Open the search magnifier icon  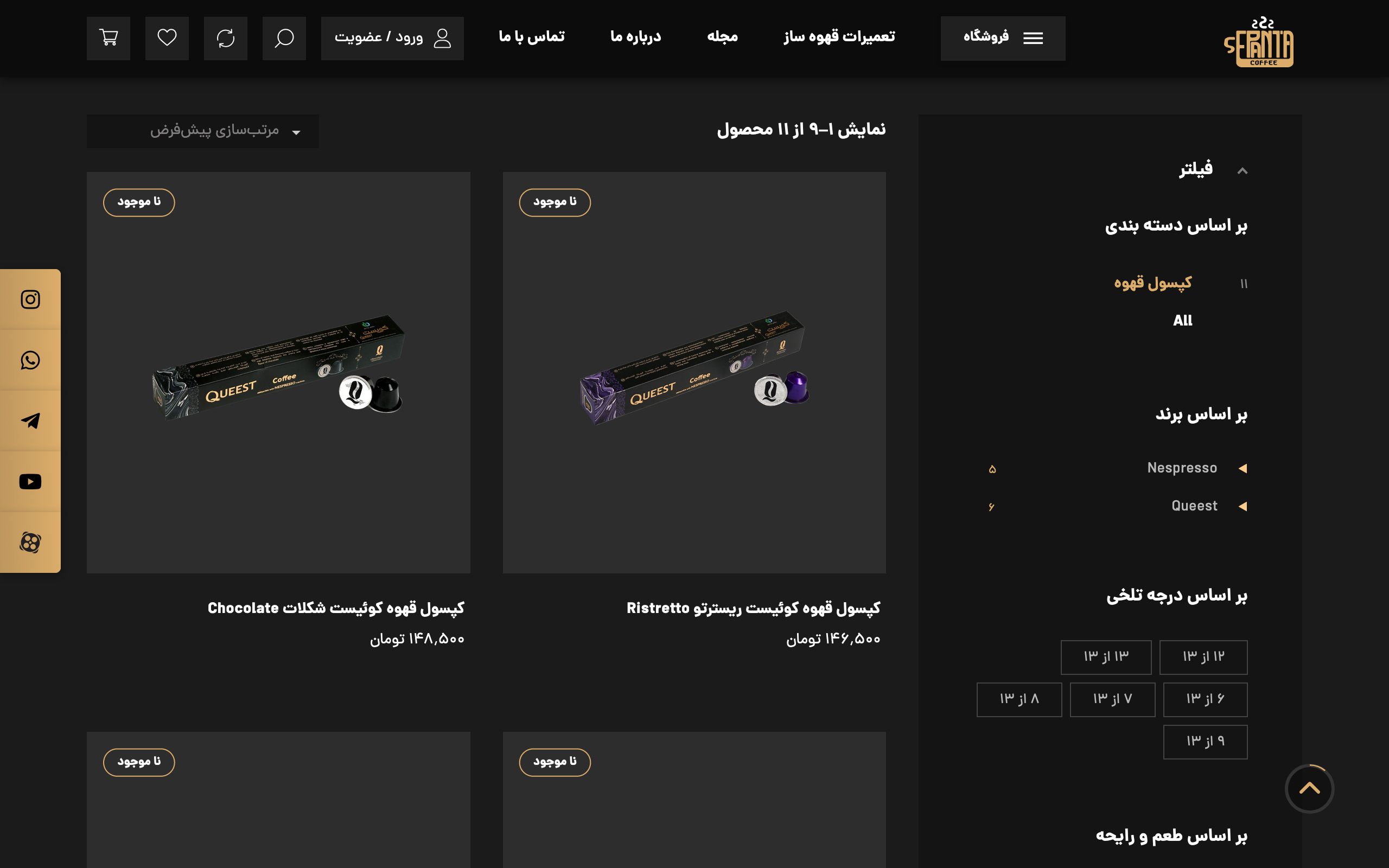click(284, 39)
